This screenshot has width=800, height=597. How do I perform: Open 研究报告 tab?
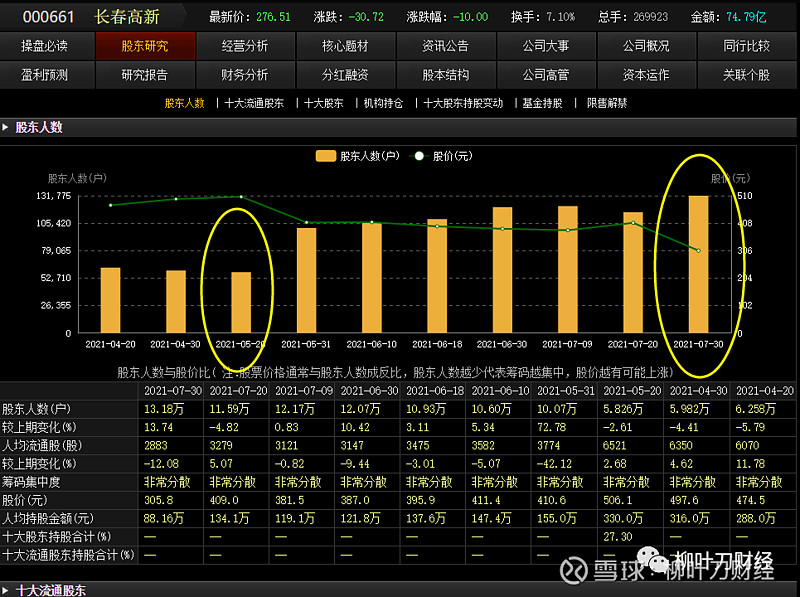point(145,75)
